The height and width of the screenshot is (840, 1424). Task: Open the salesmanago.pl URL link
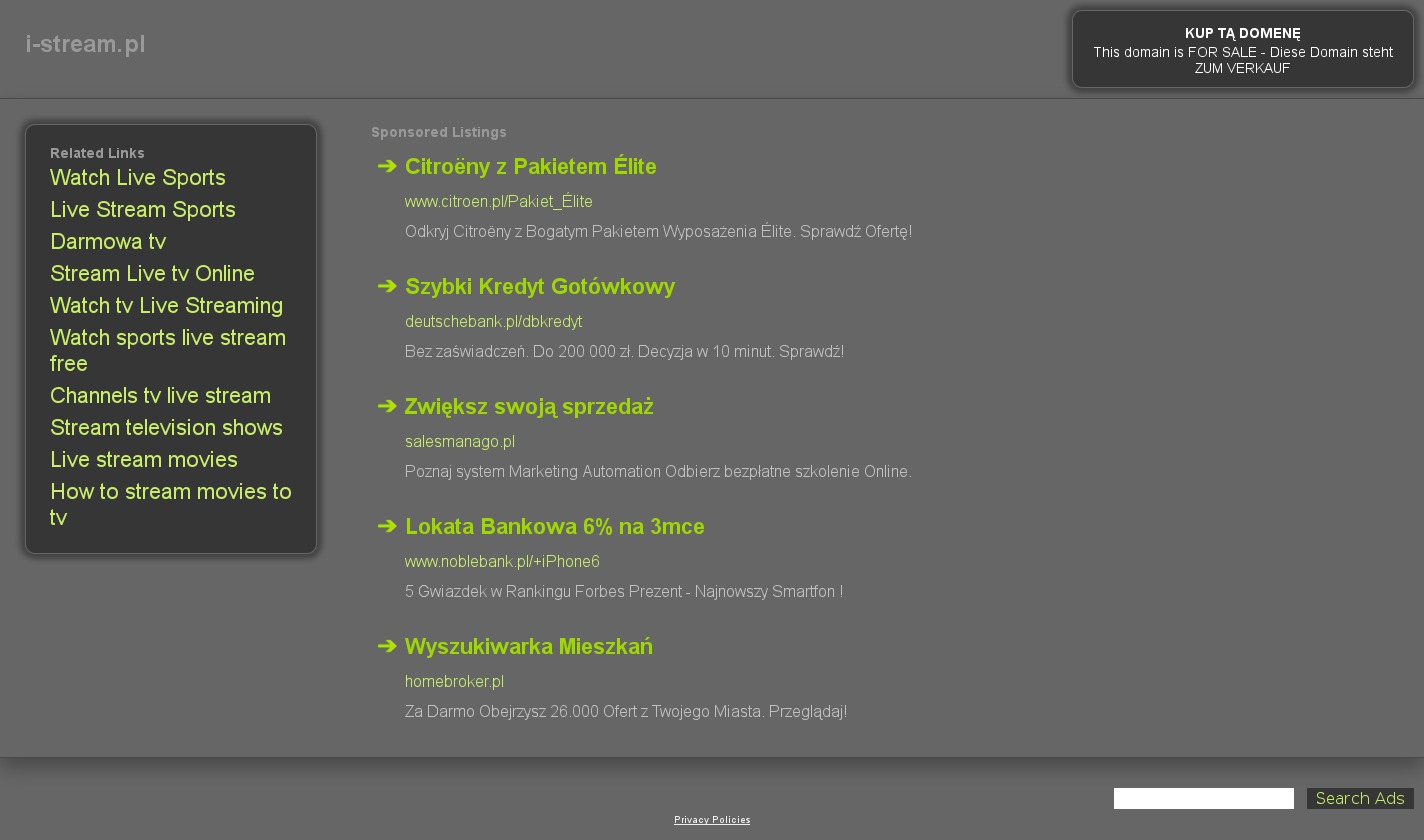pyautogui.click(x=460, y=442)
